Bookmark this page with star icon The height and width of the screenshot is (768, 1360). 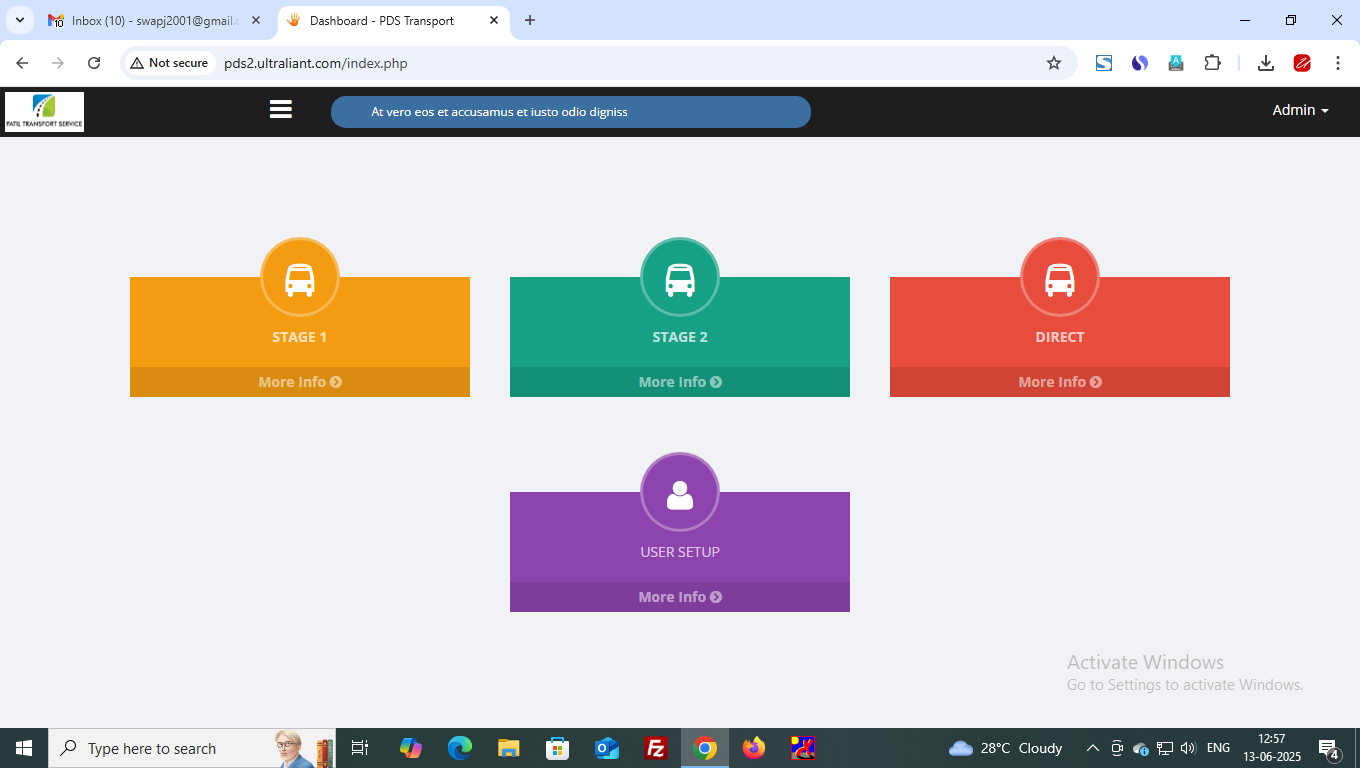pyautogui.click(x=1054, y=63)
